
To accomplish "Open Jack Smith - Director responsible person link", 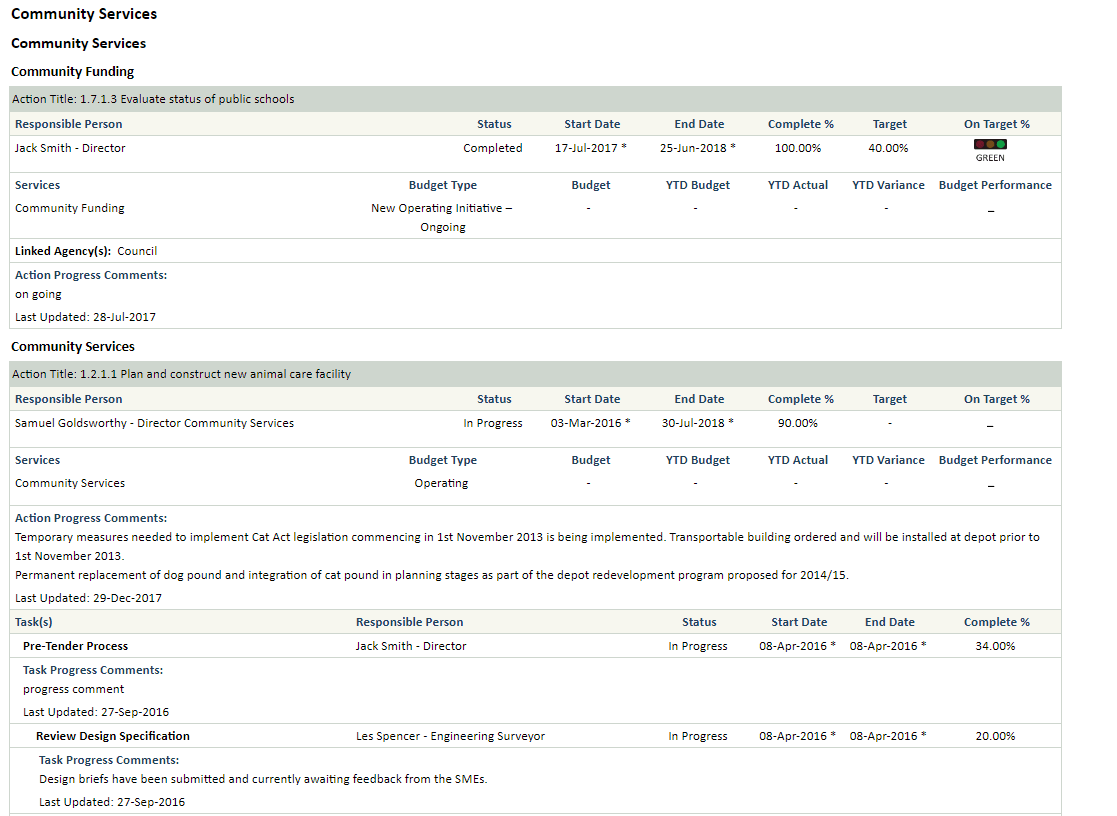I will 69,147.
